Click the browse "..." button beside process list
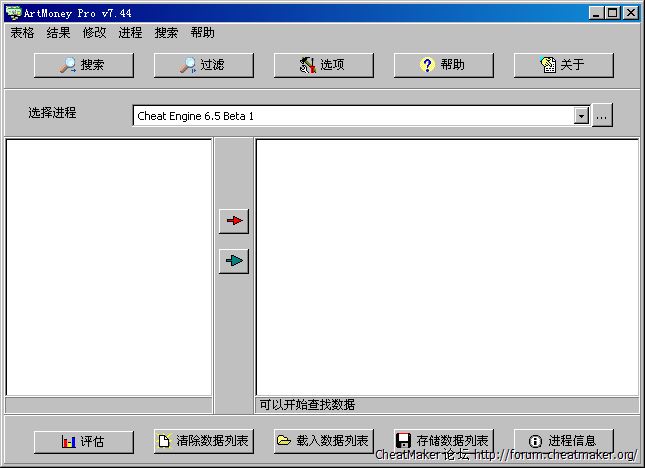This screenshot has height=468, width=645. [601, 116]
